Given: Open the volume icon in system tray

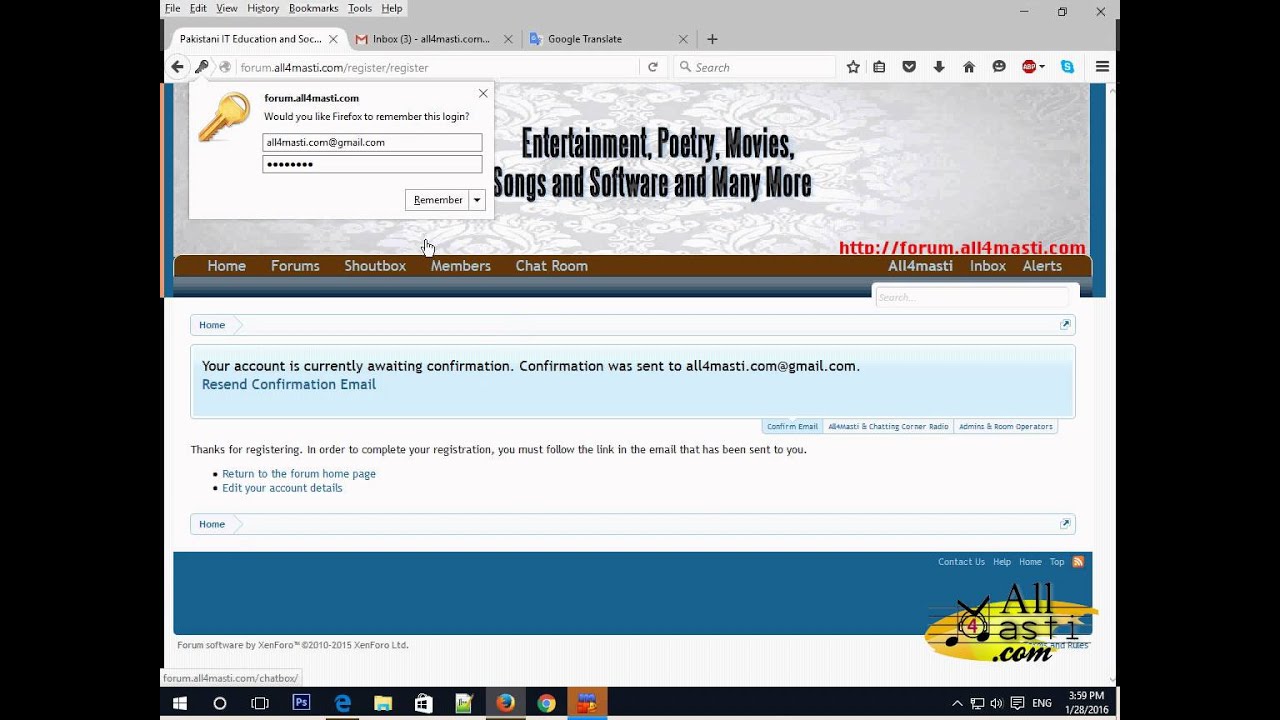Looking at the screenshot, I should 996,703.
